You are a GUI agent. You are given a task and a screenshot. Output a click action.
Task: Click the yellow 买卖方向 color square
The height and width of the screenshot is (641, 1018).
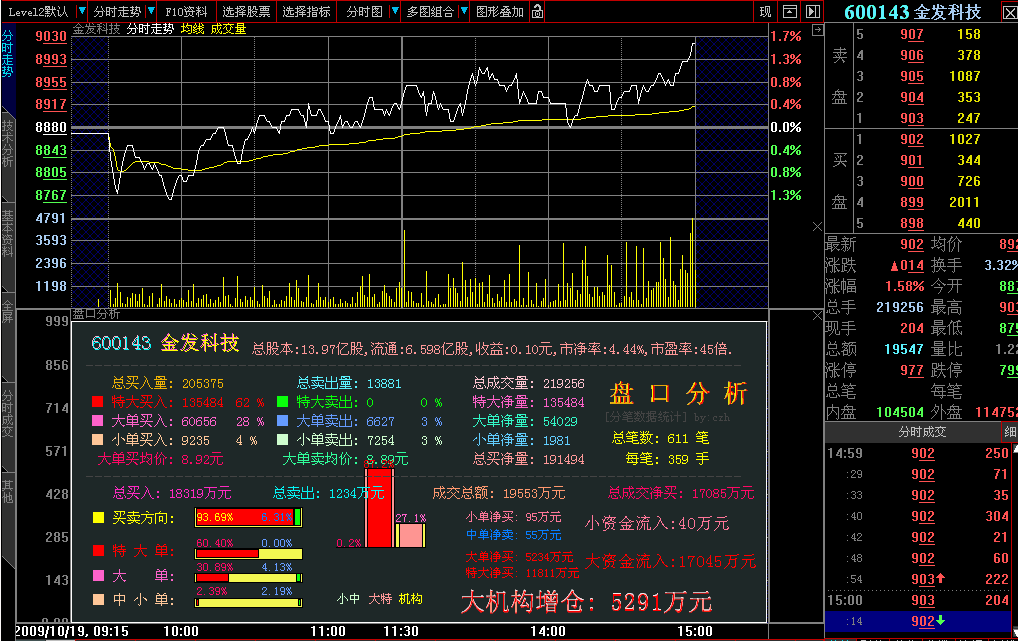[x=98, y=518]
